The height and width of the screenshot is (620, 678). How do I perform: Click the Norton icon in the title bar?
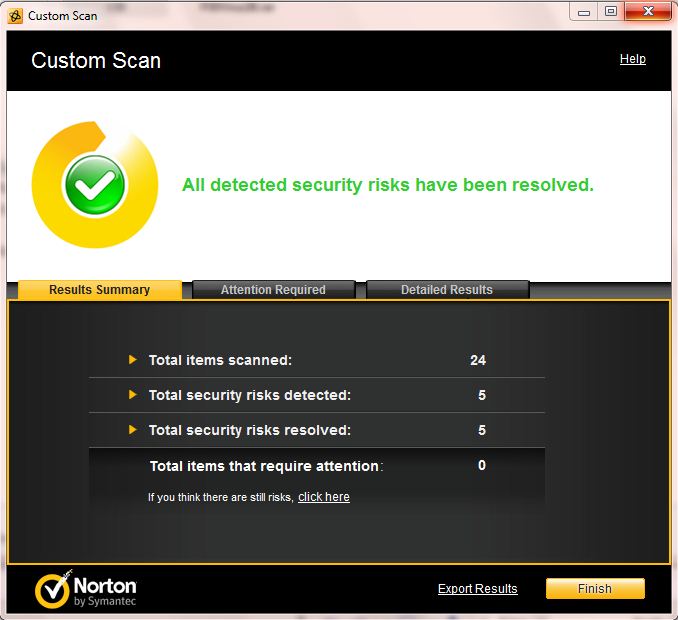coord(15,16)
